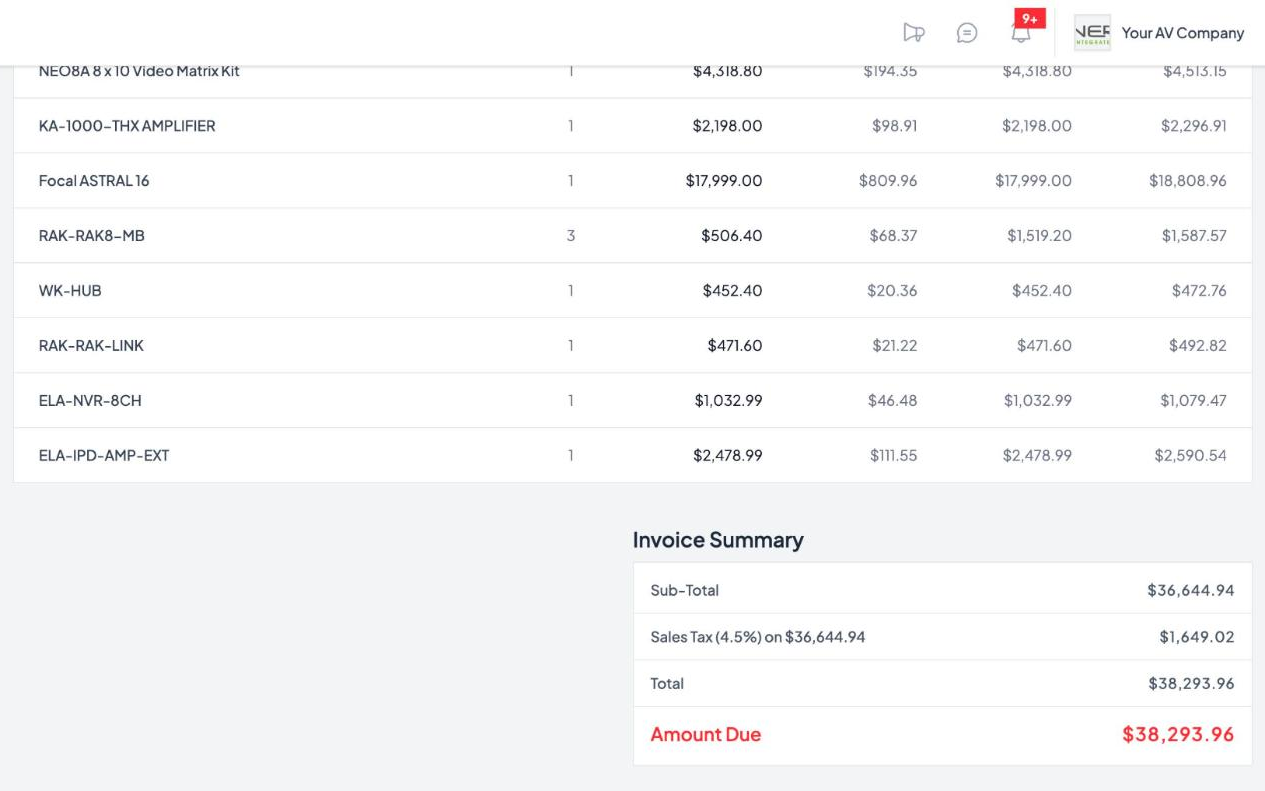The height and width of the screenshot is (791, 1265).
Task: Click the $1,519.20 subtotal for RAK-RAK8-MB
Action: pos(1039,236)
